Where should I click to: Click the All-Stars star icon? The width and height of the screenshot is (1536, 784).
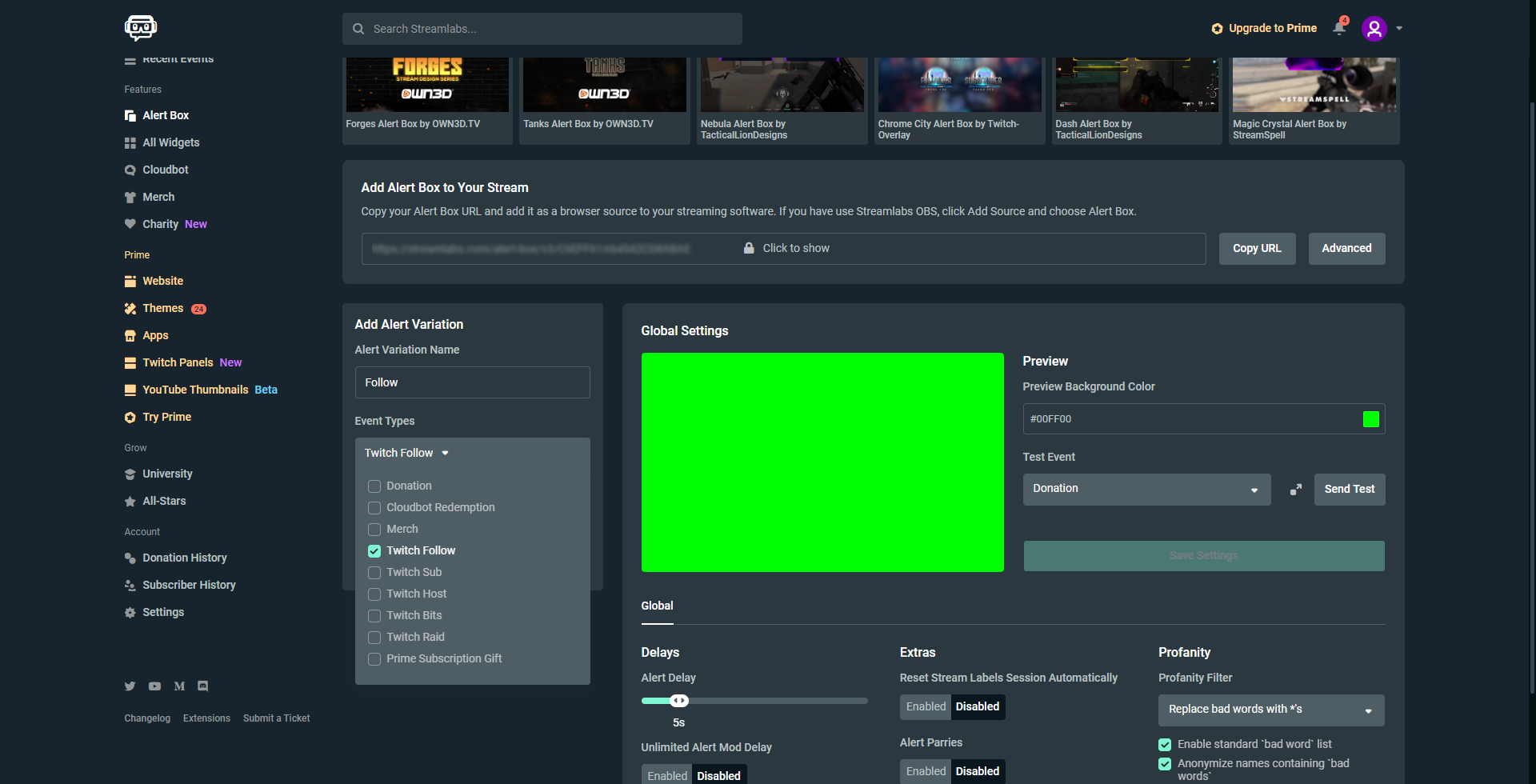point(130,502)
